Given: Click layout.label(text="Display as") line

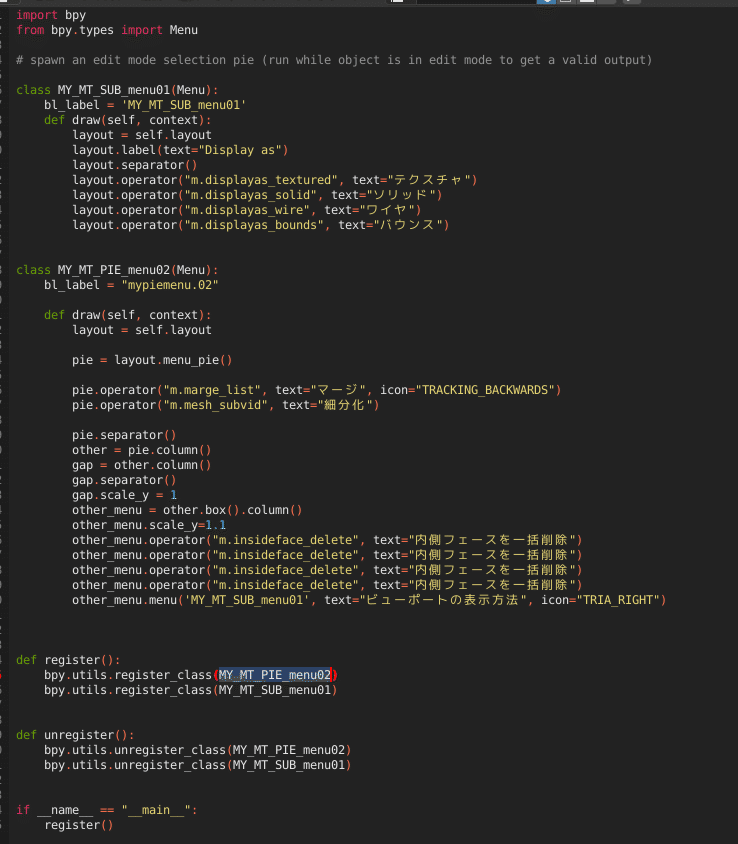Looking at the screenshot, I should [x=180, y=150].
